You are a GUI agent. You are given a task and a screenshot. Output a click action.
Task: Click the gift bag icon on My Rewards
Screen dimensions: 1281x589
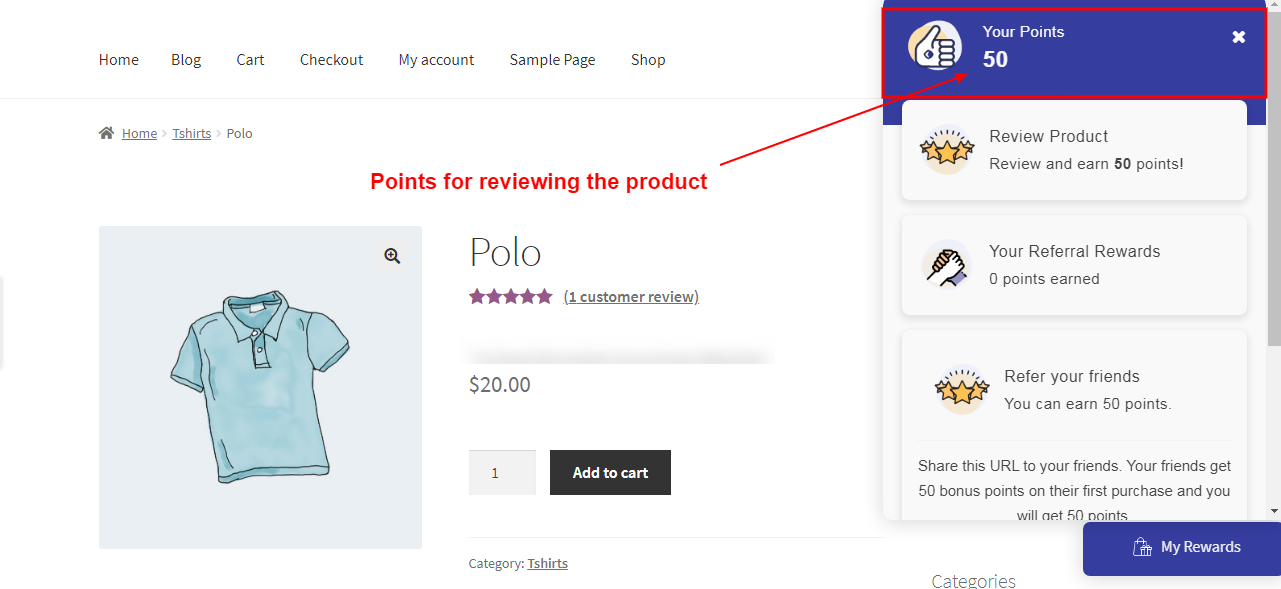click(x=1142, y=547)
